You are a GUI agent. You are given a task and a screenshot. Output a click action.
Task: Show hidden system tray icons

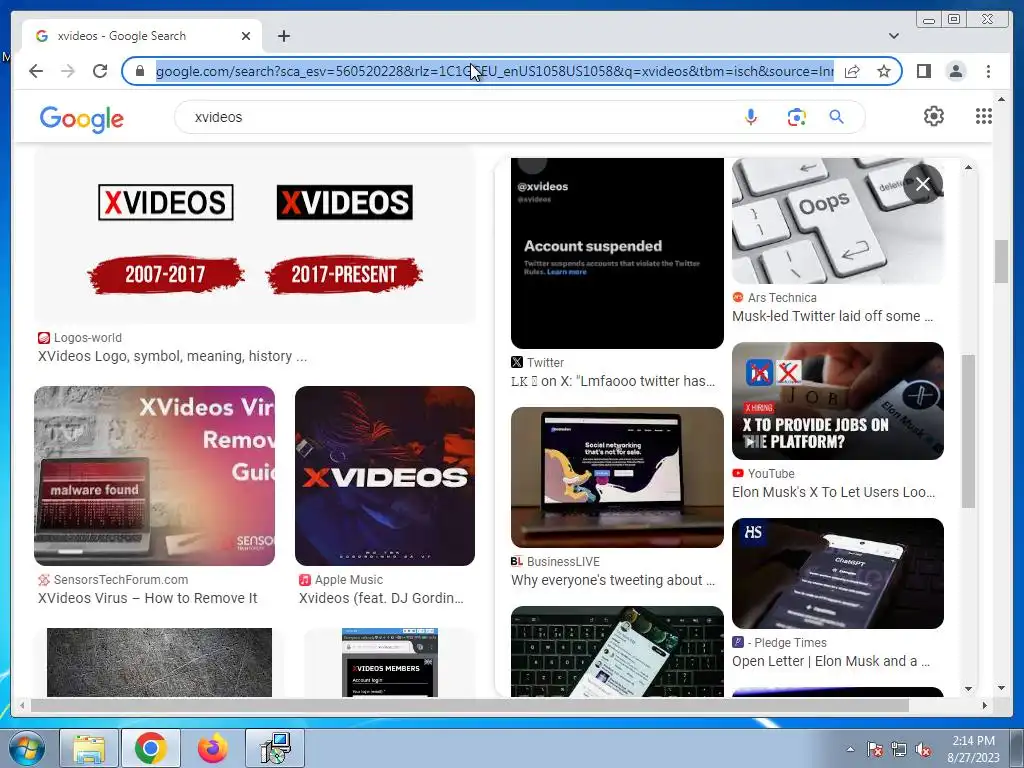click(x=850, y=749)
